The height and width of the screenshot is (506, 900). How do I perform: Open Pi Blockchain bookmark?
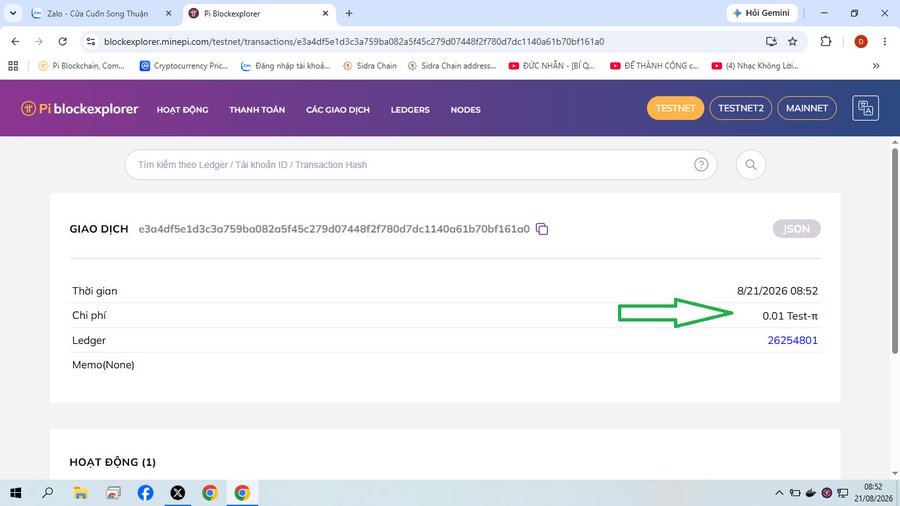[81, 66]
